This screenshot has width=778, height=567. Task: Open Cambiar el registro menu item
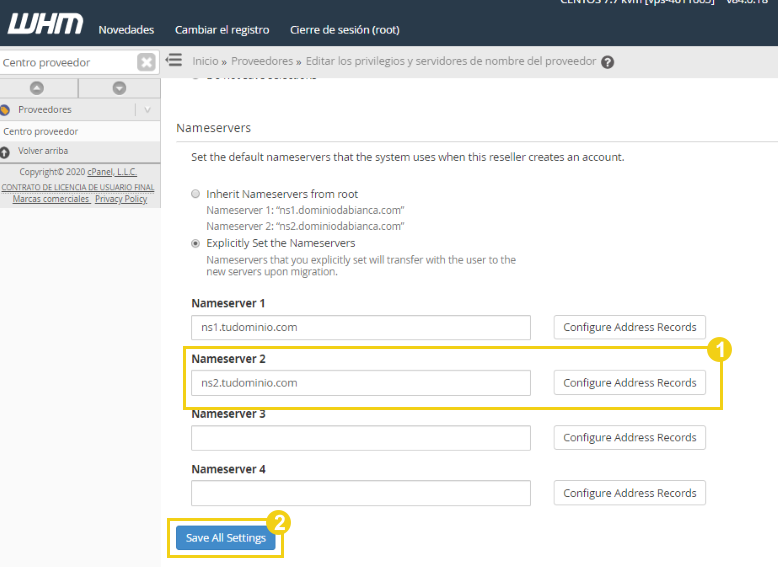pos(222,30)
